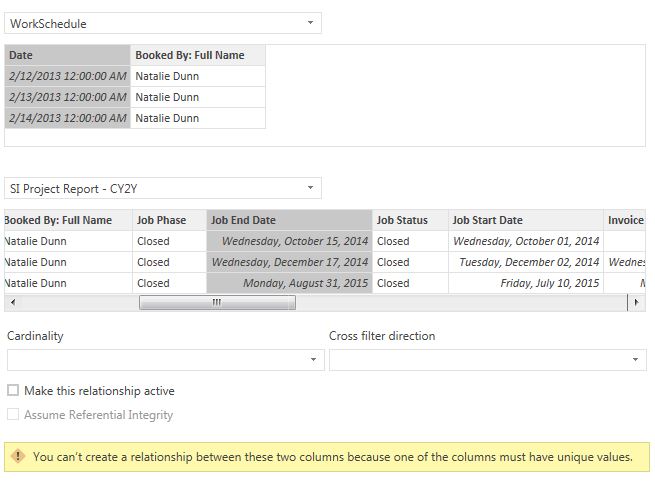The image size is (655, 486).
Task: Open the SI Project Report - CY2Y dropdown
Action: [163, 188]
